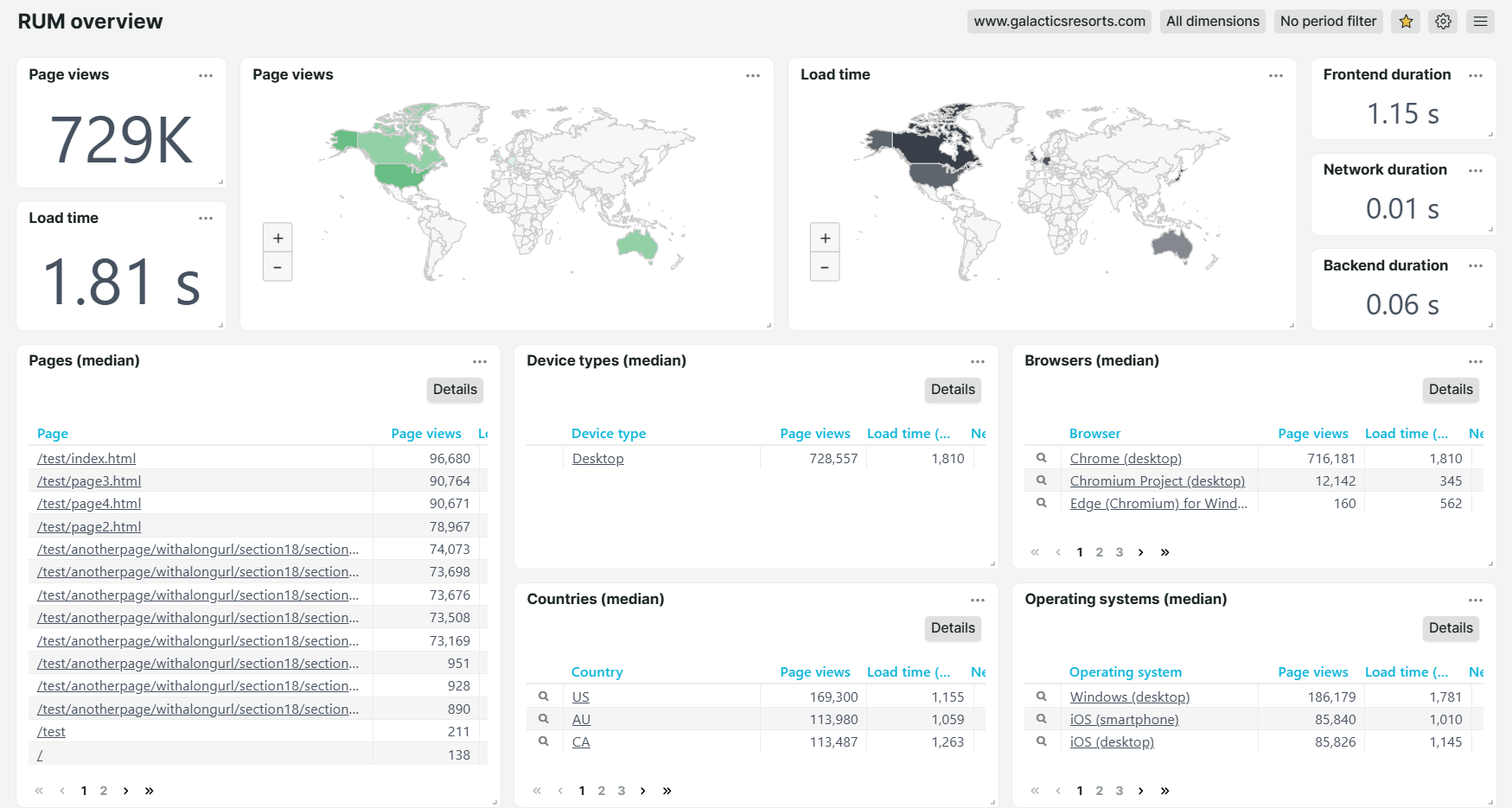1512x808 pixels.
Task: Go to page 3 in Browsers panel
Action: pos(1120,552)
